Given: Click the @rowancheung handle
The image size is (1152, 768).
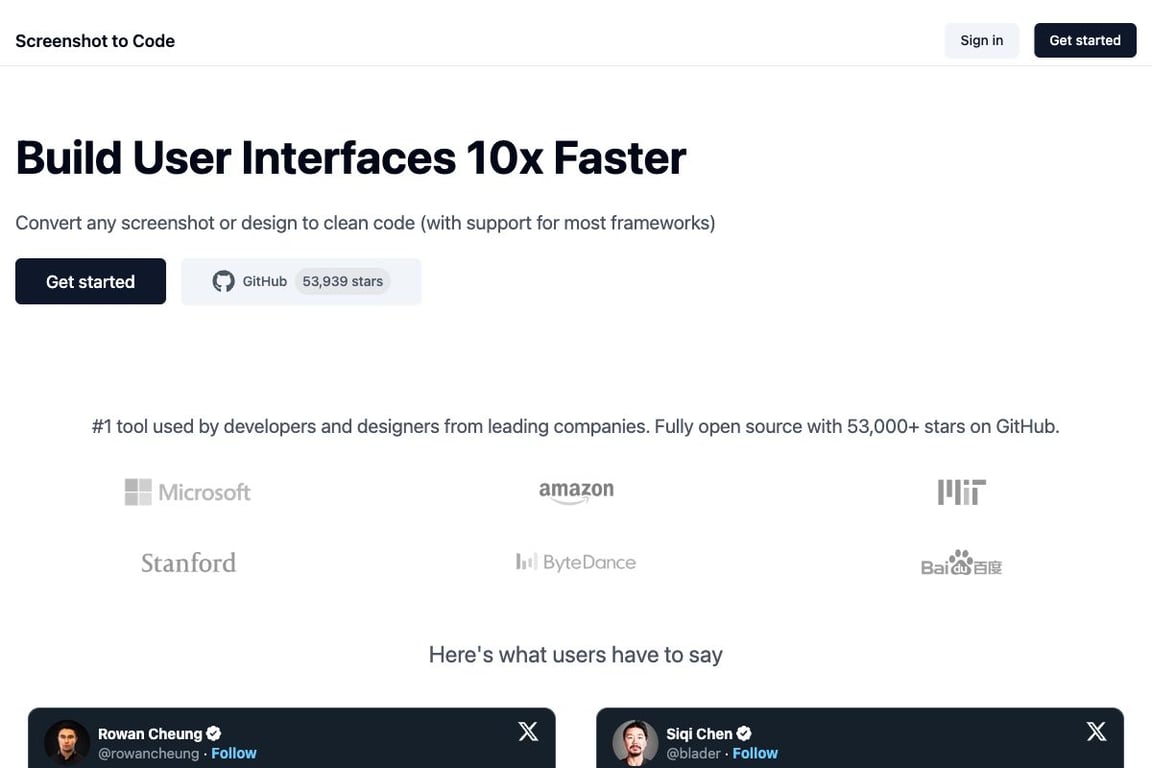Looking at the screenshot, I should pos(148,753).
